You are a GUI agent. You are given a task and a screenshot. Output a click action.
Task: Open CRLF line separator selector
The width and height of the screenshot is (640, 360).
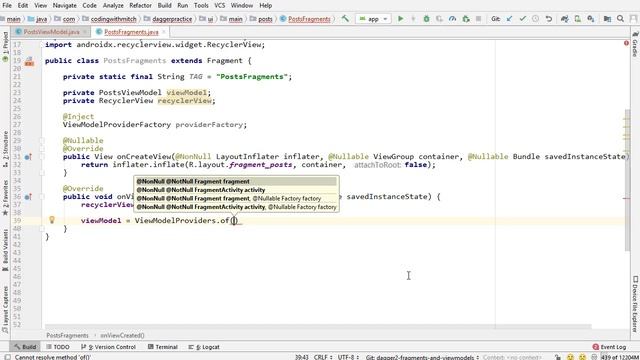322,357
